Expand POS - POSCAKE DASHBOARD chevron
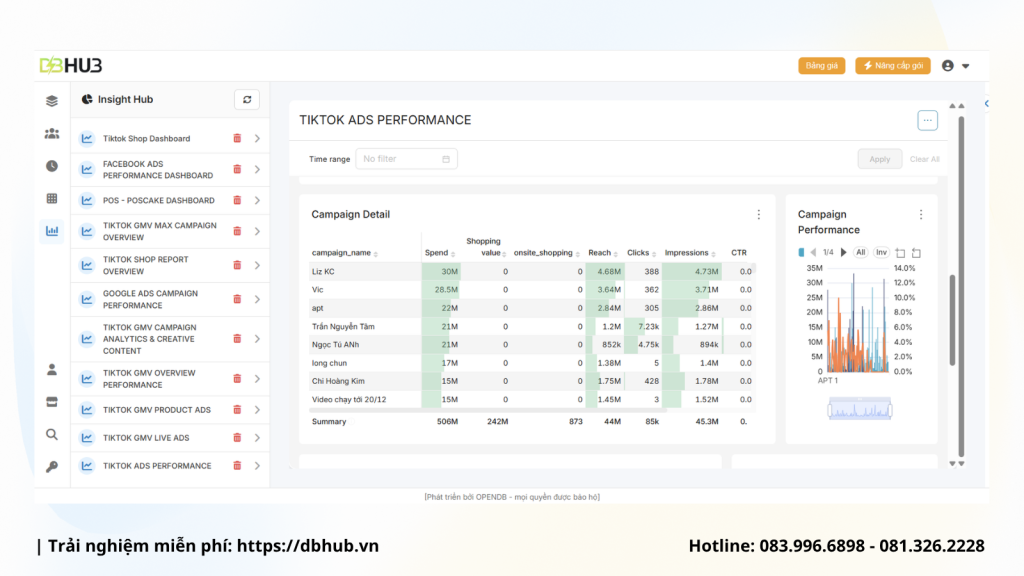Screen dimensions: 1024x576 (x=257, y=200)
